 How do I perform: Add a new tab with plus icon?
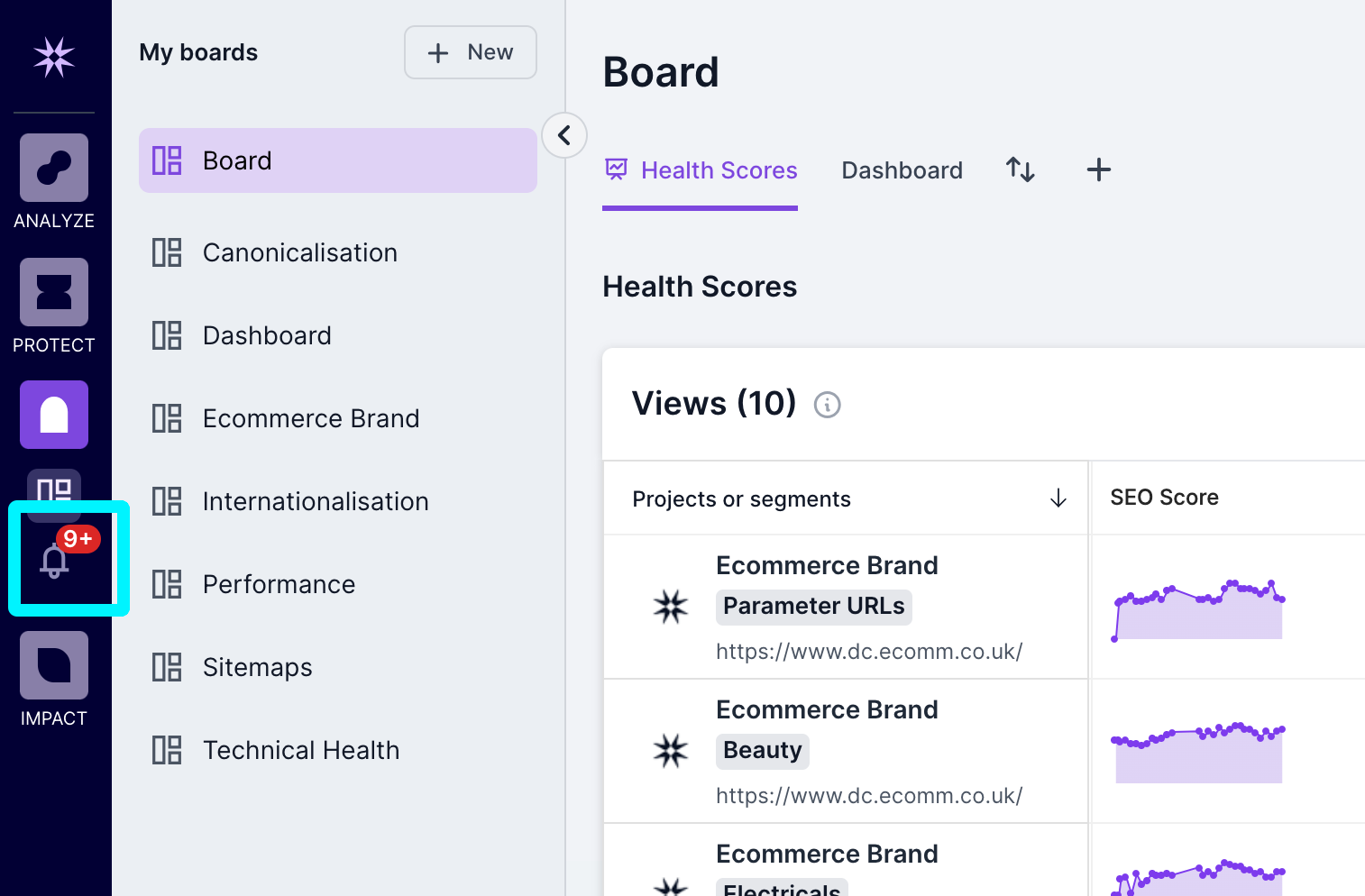click(x=1098, y=169)
